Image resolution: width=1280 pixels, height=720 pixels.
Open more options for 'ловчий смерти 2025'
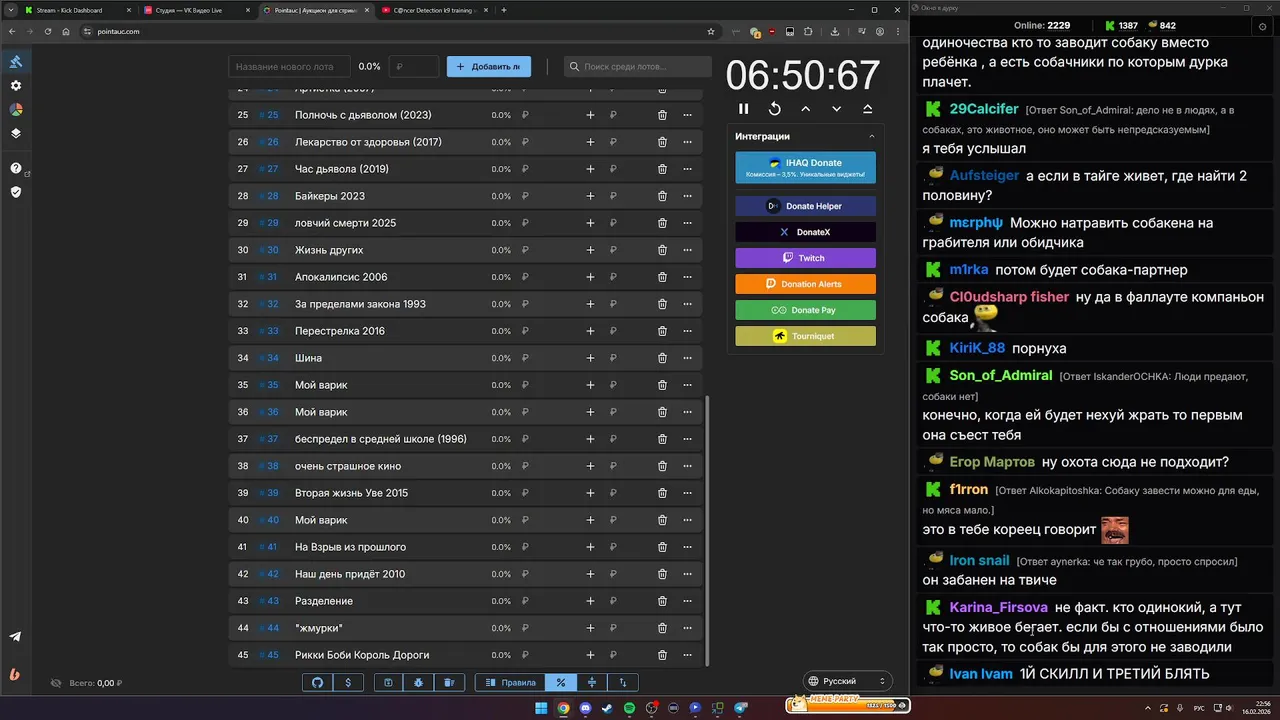click(x=687, y=223)
